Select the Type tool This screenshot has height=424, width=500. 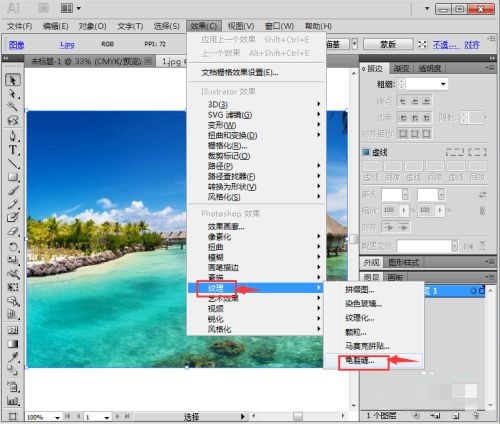(13, 150)
